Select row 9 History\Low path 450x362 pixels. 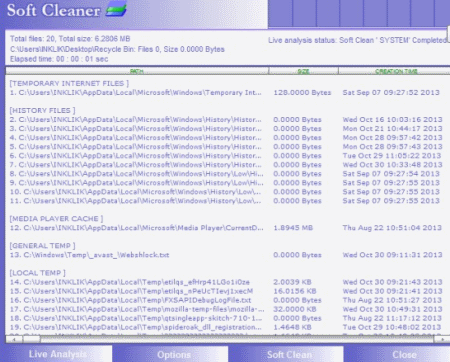[136, 183]
